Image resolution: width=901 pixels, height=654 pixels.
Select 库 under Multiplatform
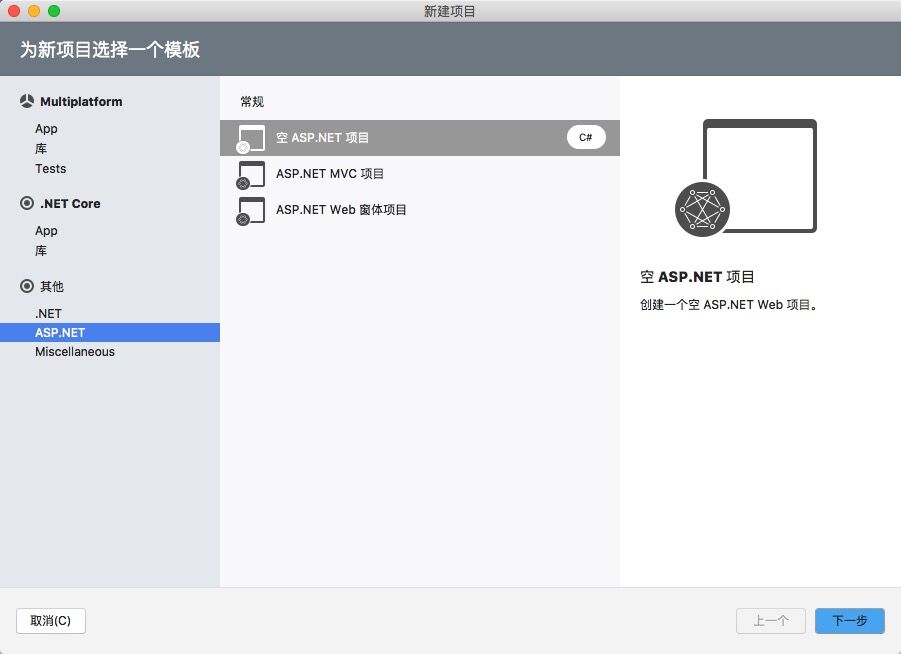click(41, 149)
